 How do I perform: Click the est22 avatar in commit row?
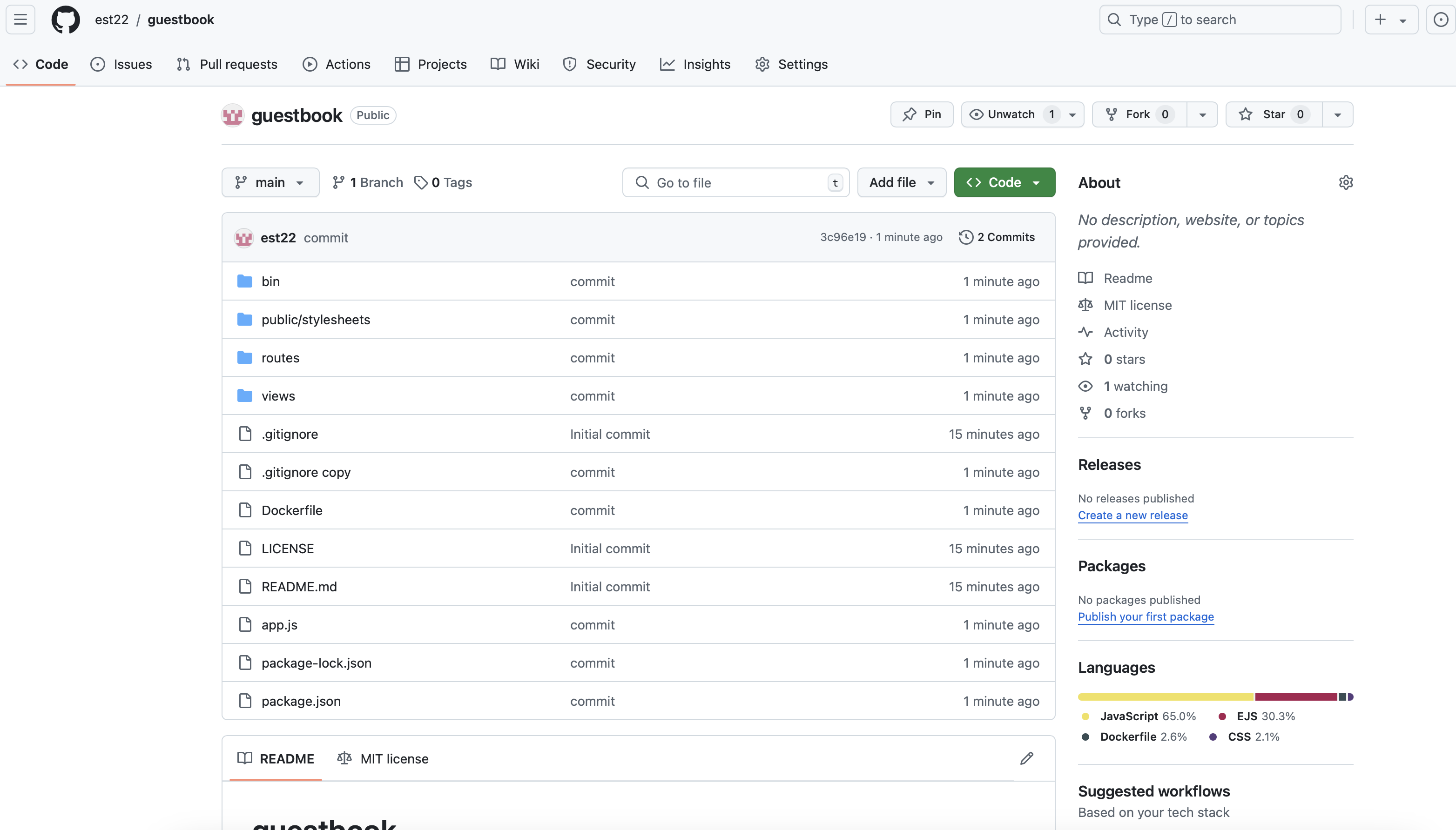pyautogui.click(x=243, y=238)
